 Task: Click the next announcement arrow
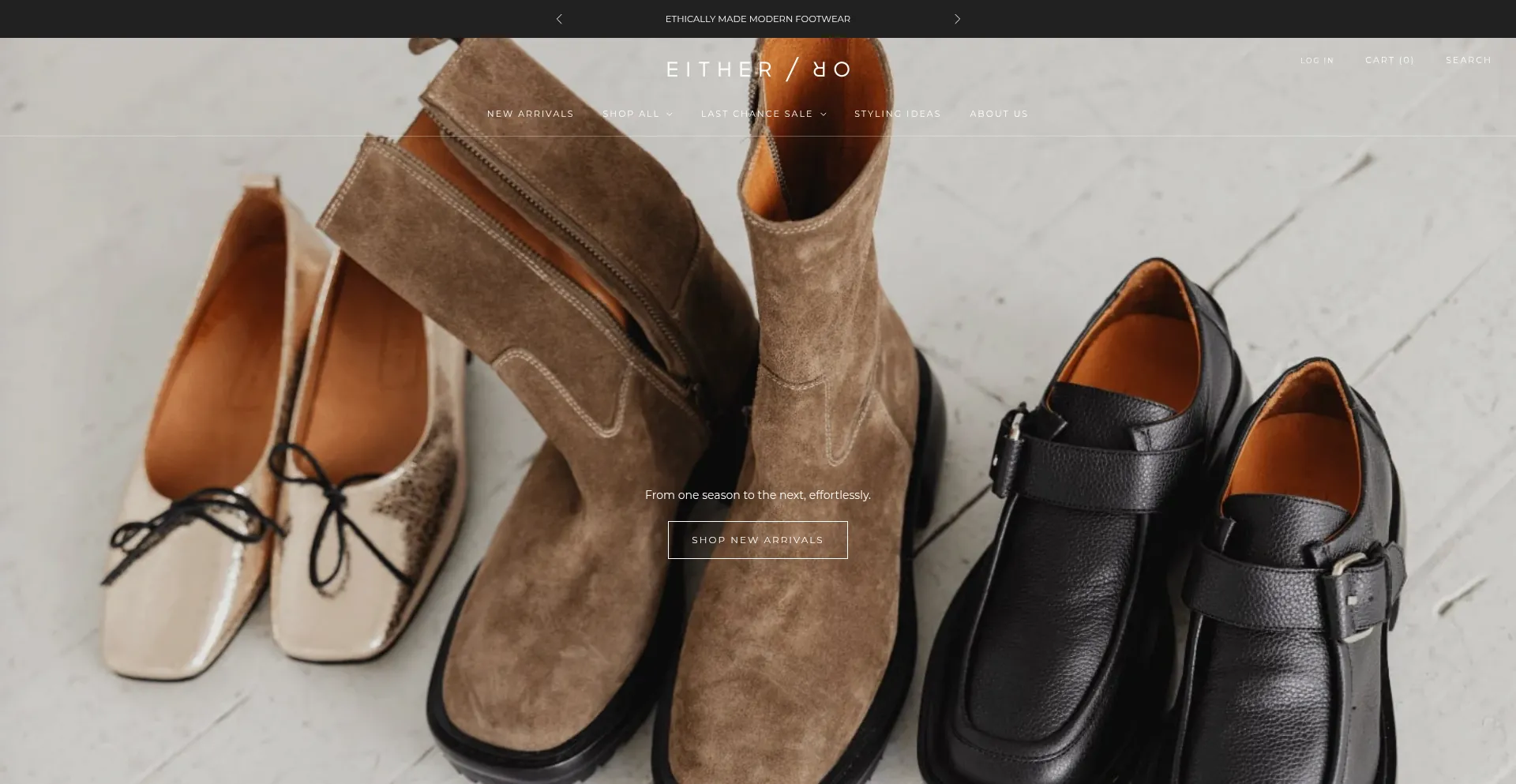click(957, 19)
